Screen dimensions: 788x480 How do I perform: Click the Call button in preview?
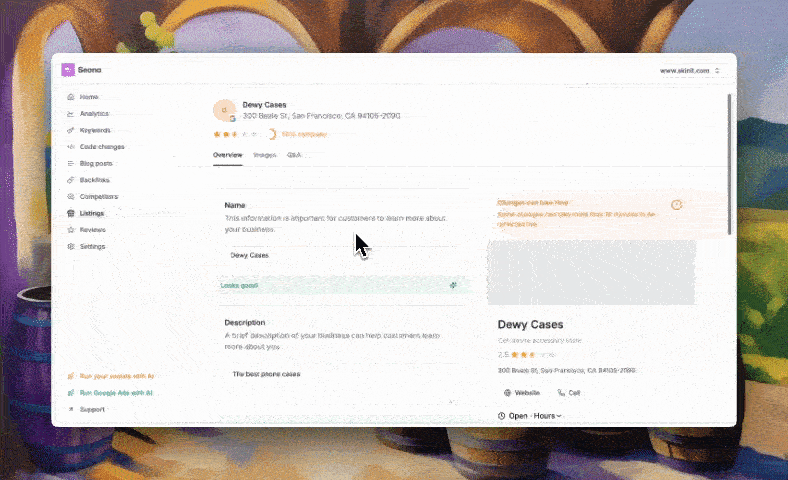click(x=569, y=393)
